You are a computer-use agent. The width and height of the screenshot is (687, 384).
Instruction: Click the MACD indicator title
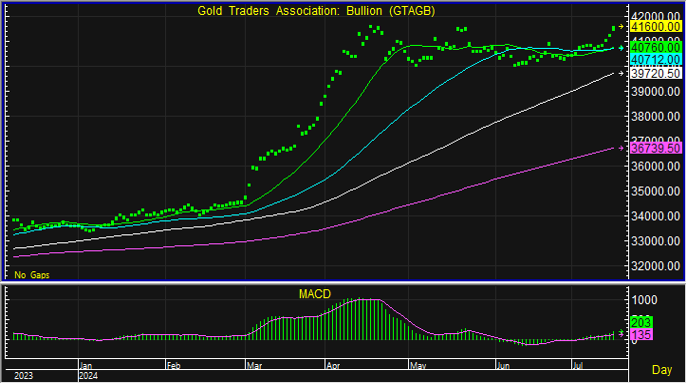315,294
